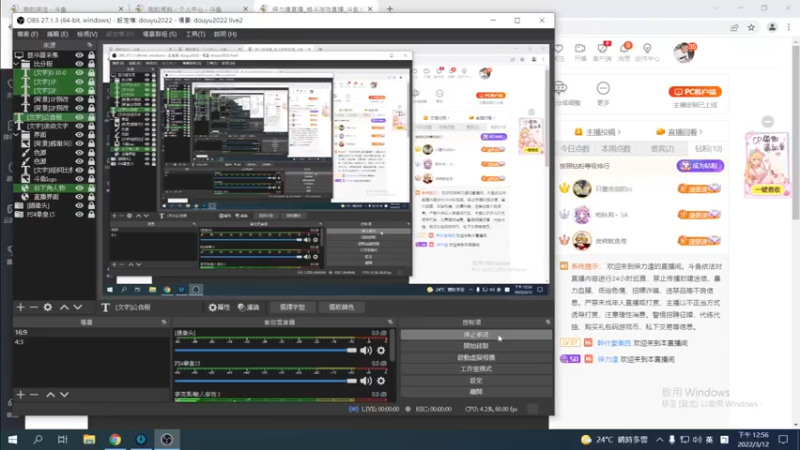Add a new scene with the plus icon
800x450 pixels.
20,394
